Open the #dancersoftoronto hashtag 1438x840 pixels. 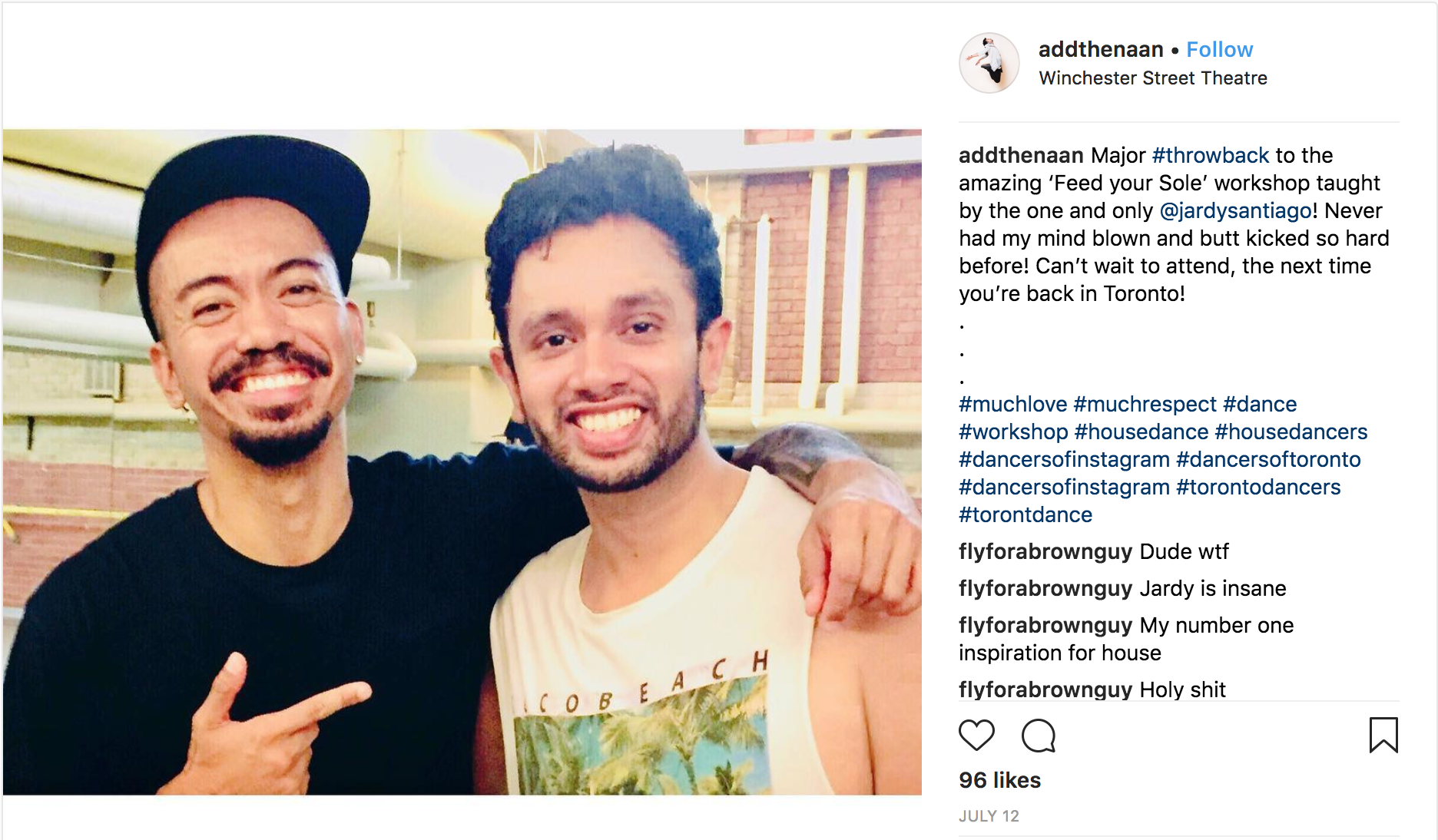[x=1268, y=459]
